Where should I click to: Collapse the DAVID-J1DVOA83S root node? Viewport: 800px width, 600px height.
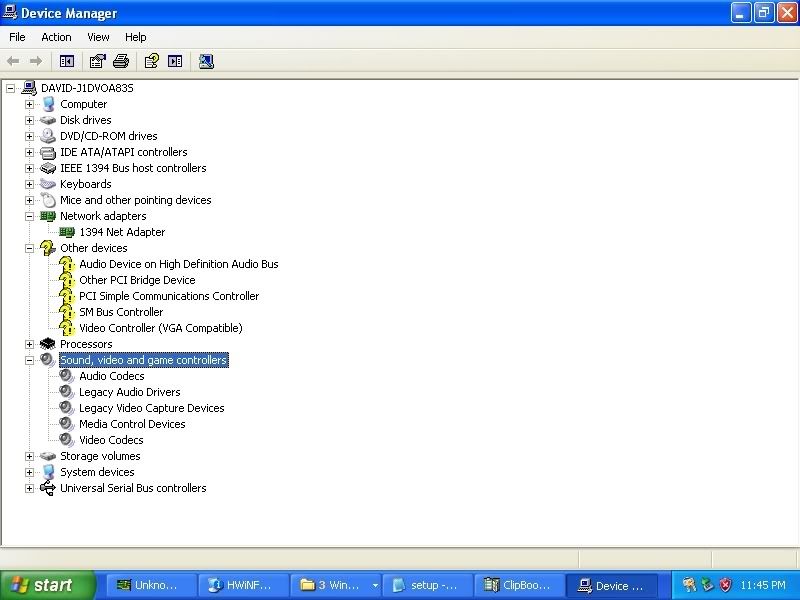pyautogui.click(x=11, y=88)
